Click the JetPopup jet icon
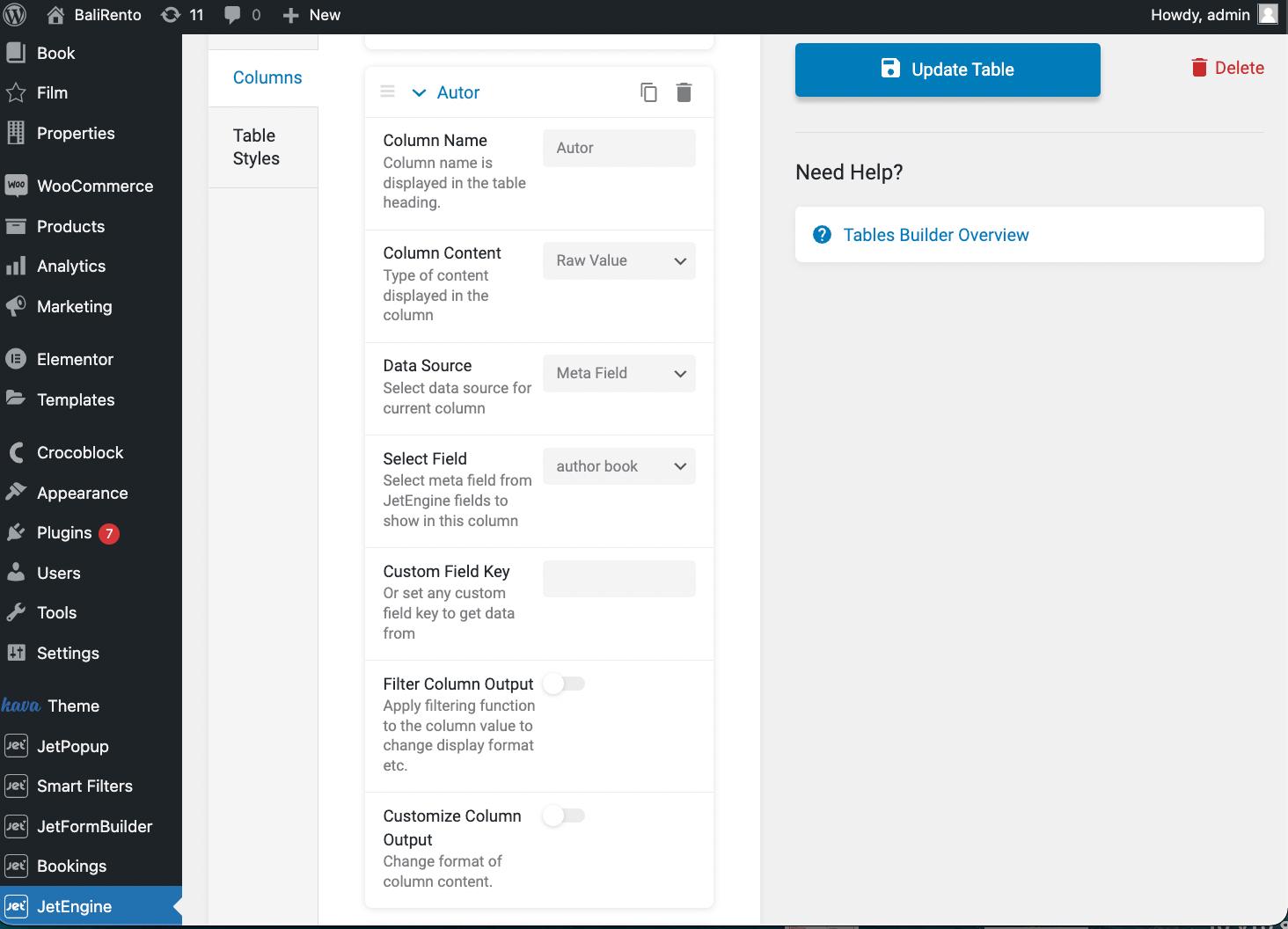The image size is (1288, 929). pos(16,746)
